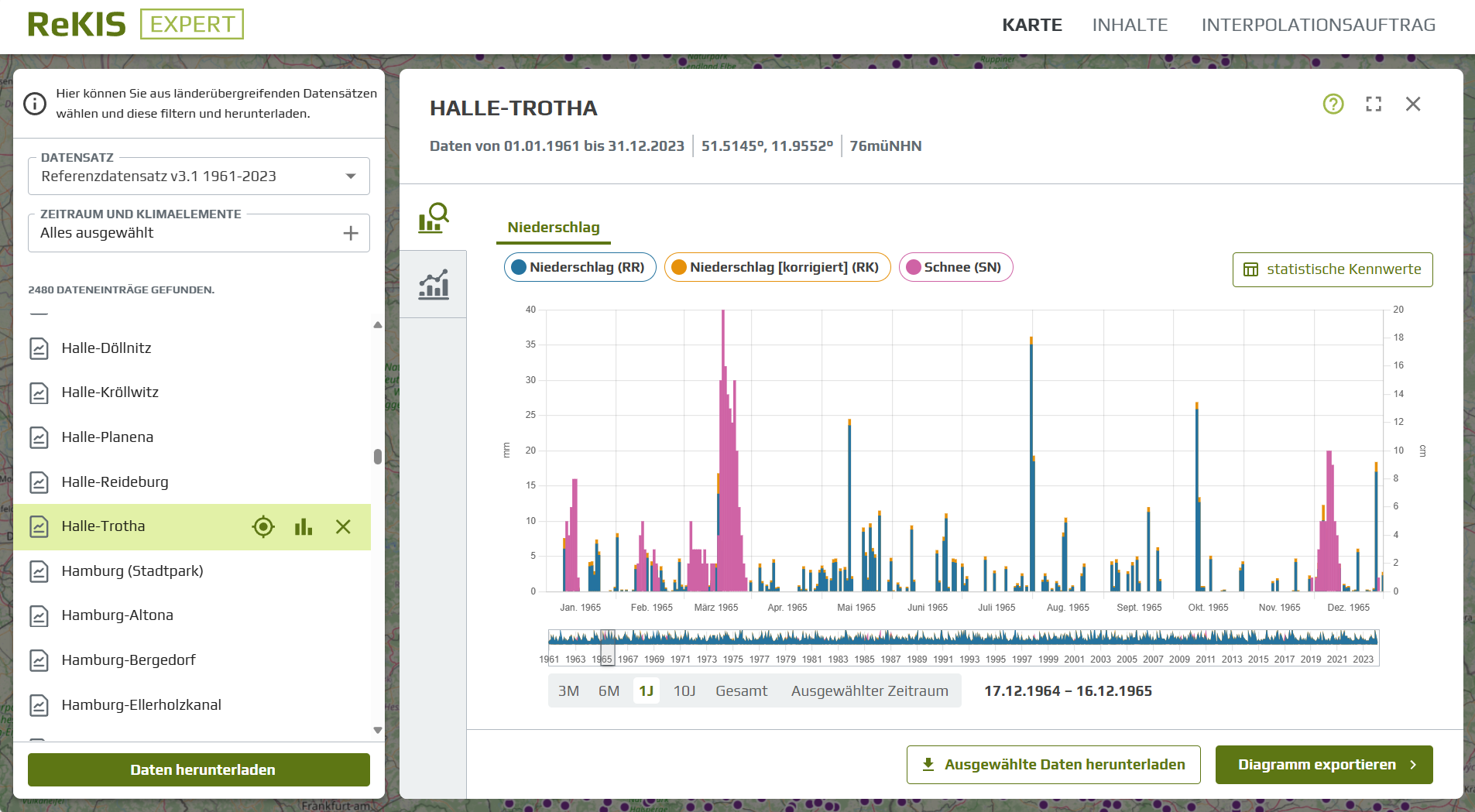Click Diagramm exportieren button

point(1323,765)
